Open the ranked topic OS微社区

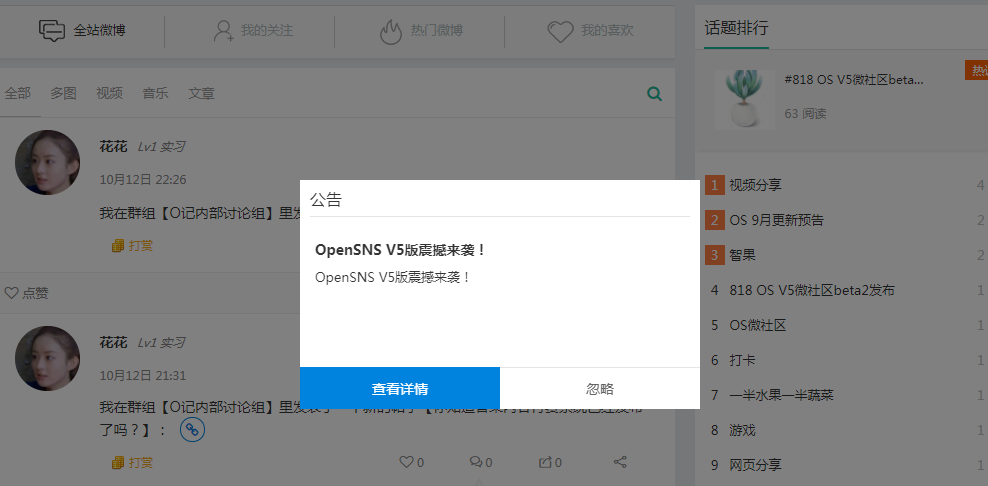757,325
